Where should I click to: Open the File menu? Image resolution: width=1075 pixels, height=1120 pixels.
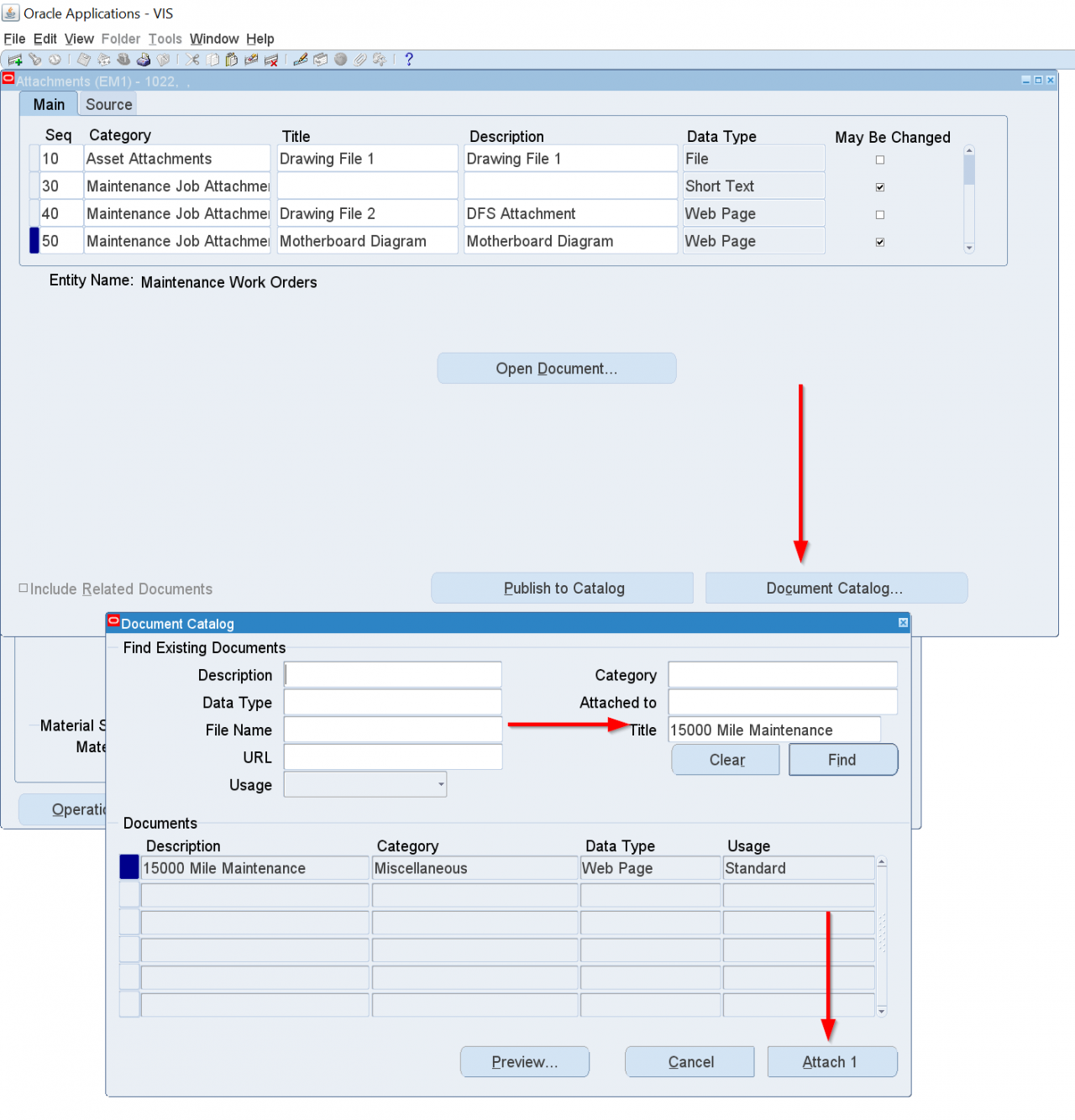14,39
